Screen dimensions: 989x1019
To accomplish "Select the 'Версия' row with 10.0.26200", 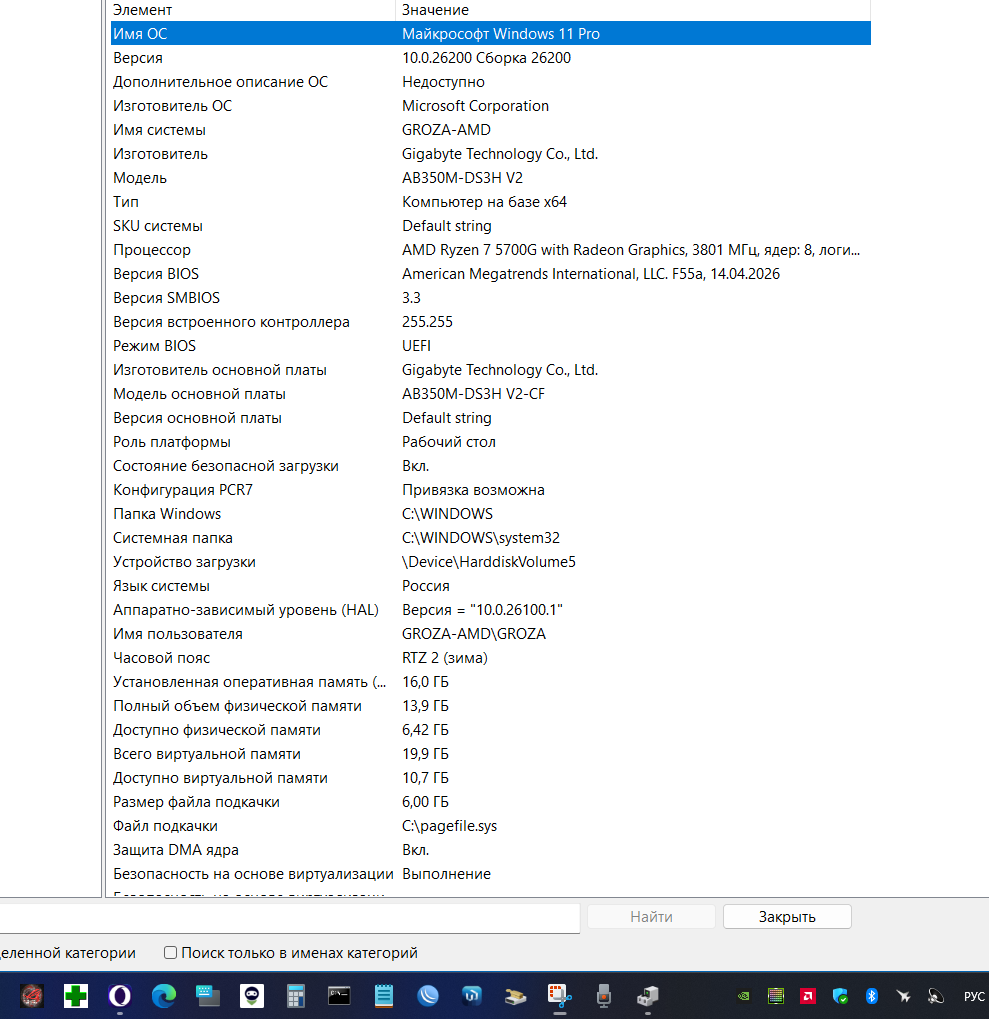I will point(491,58).
